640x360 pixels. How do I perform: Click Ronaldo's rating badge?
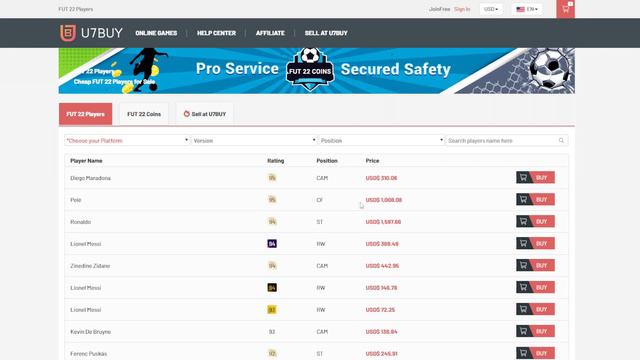(x=272, y=222)
